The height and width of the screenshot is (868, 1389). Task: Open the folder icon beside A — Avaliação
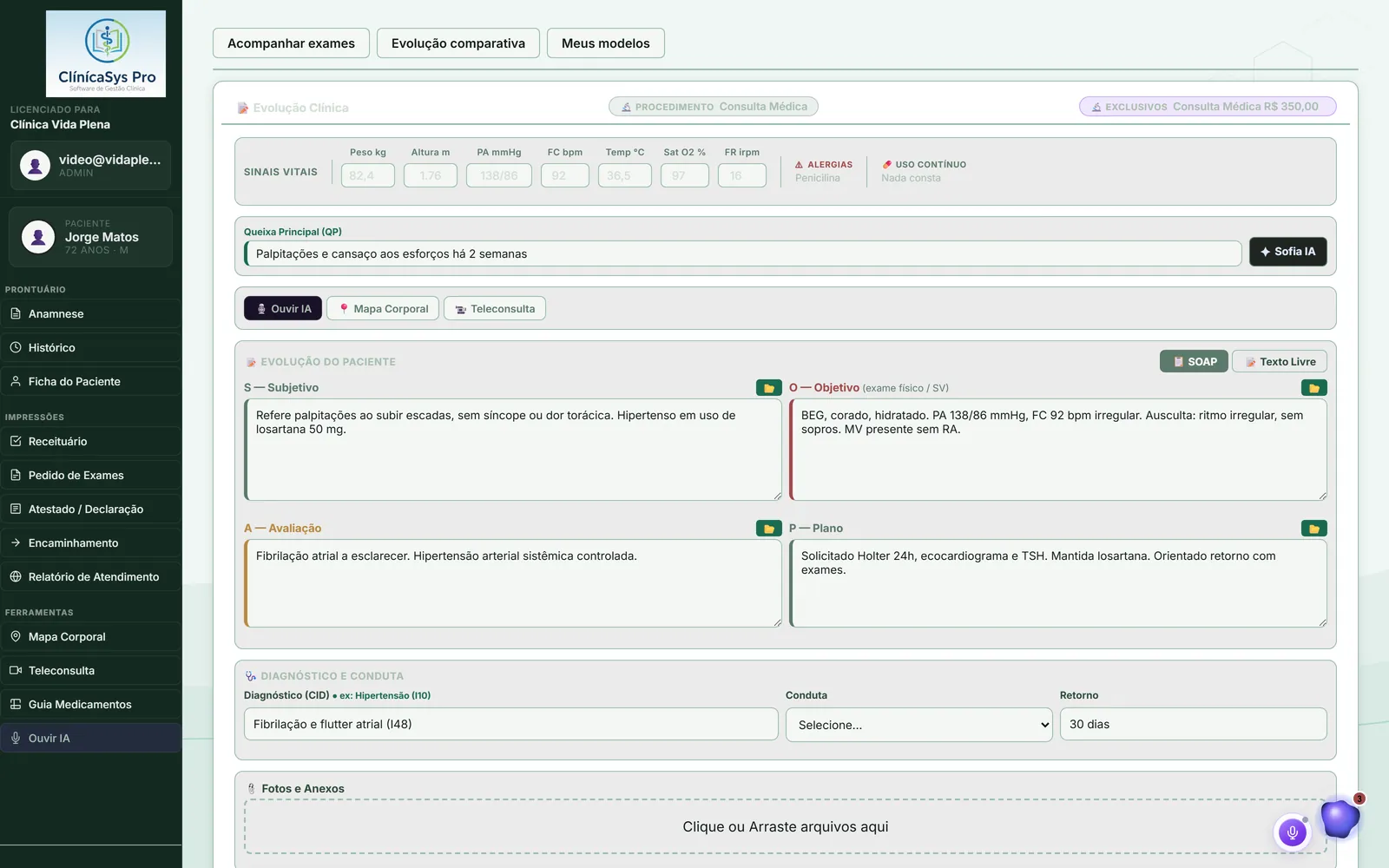pos(768,529)
